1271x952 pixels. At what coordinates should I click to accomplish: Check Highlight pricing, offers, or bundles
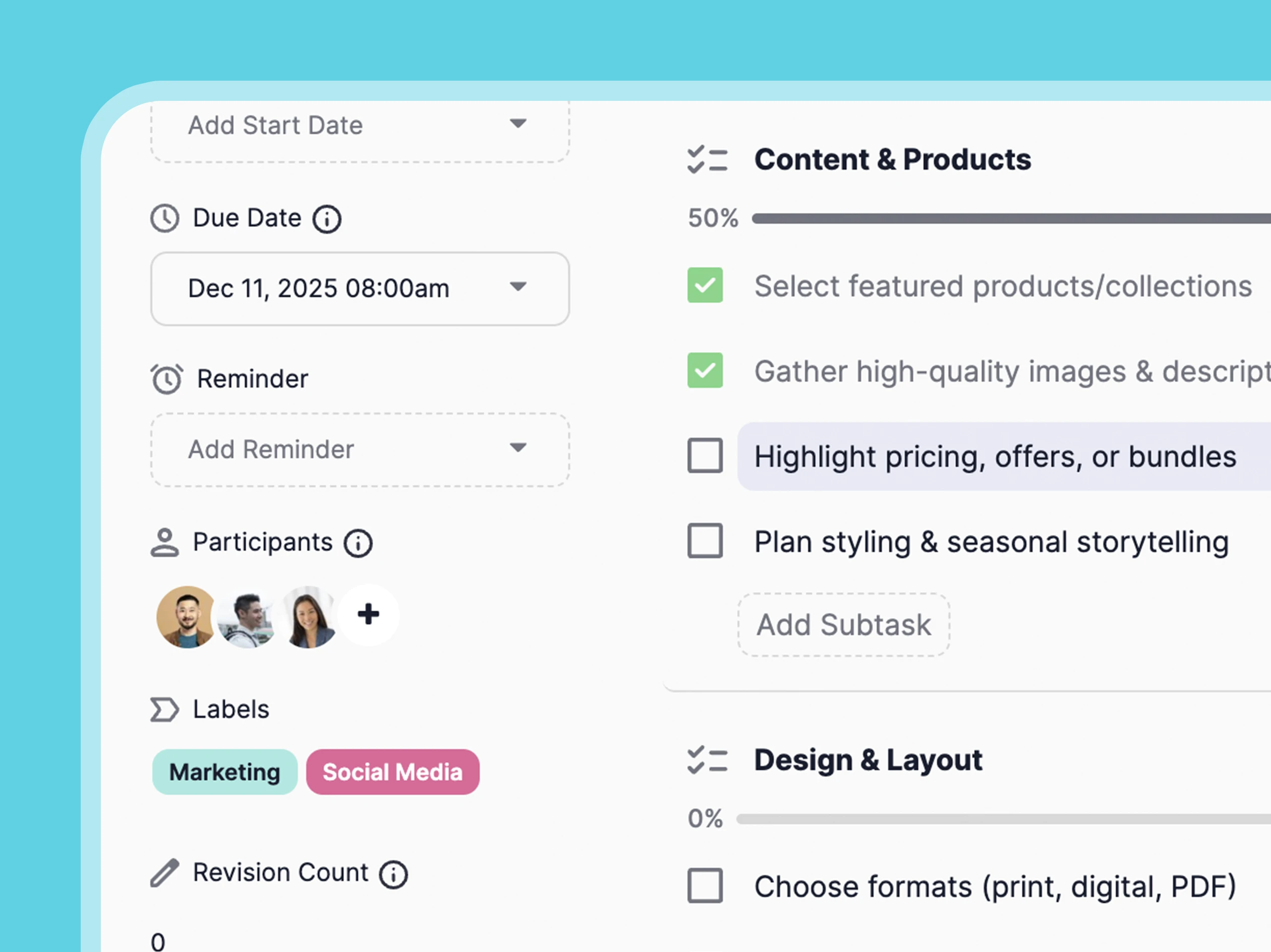(x=705, y=456)
